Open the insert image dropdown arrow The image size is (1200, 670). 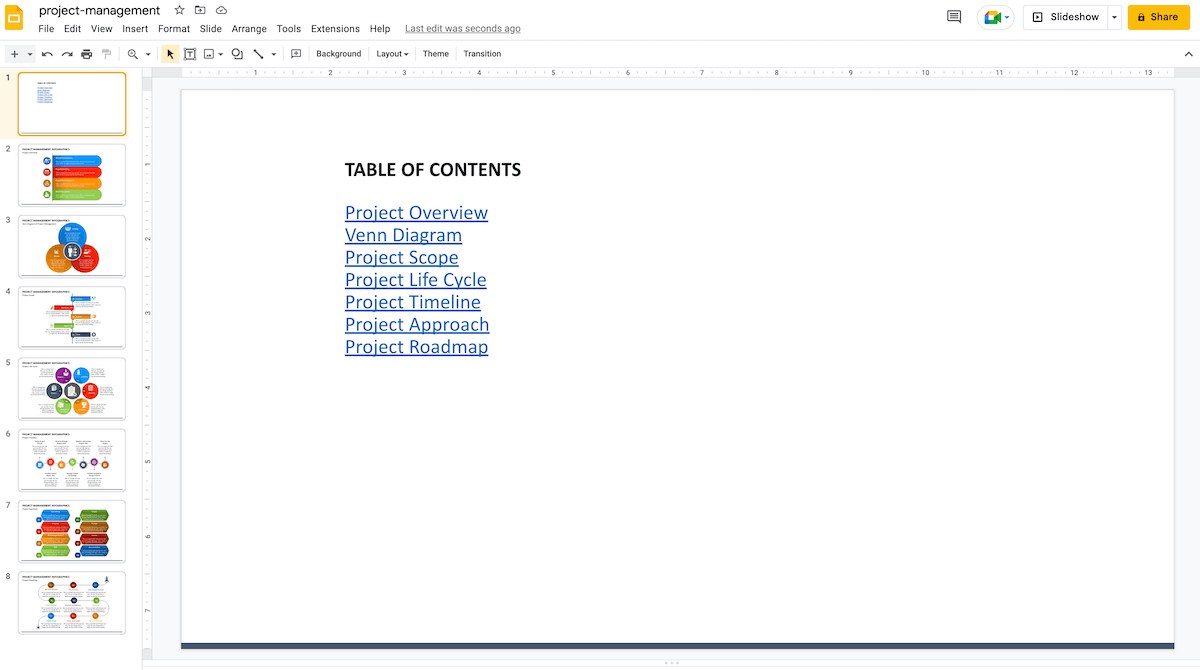221,54
